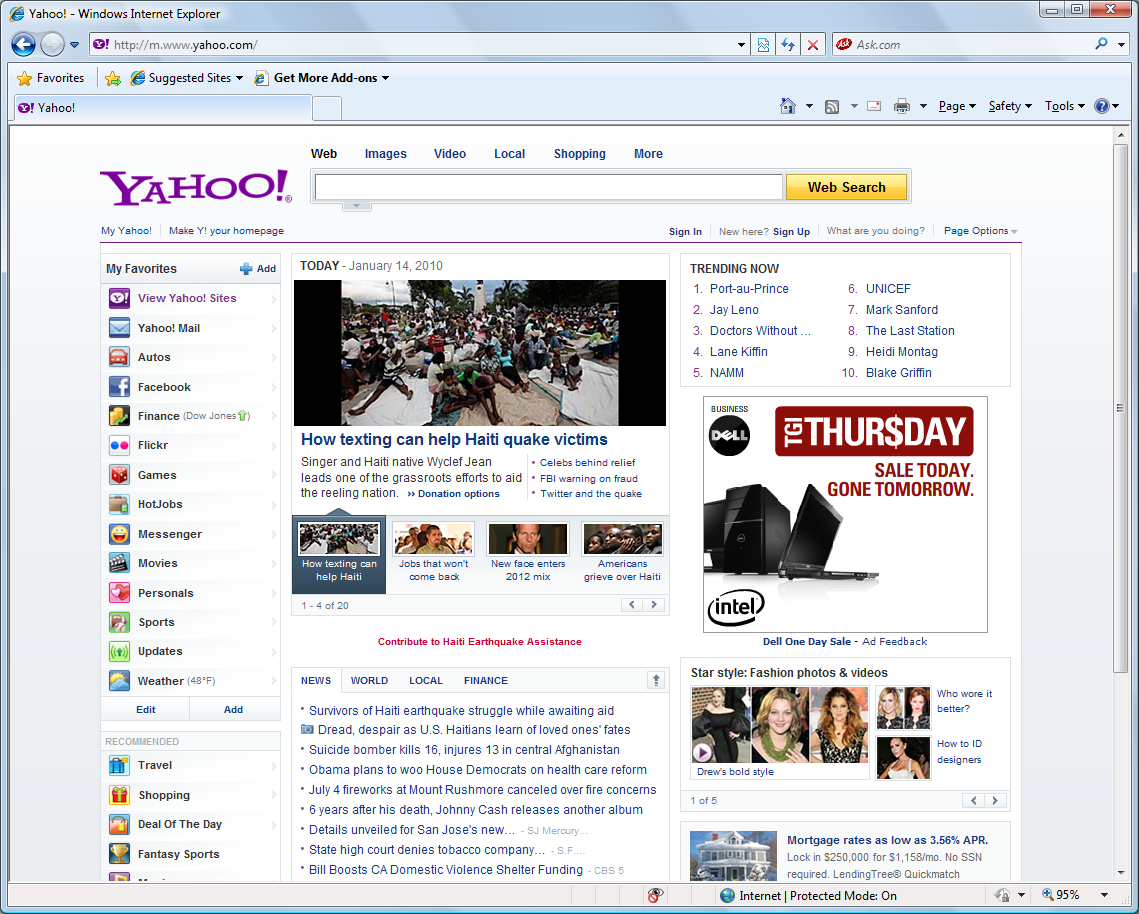Click next arrow in Today story carousel

[x=654, y=605]
